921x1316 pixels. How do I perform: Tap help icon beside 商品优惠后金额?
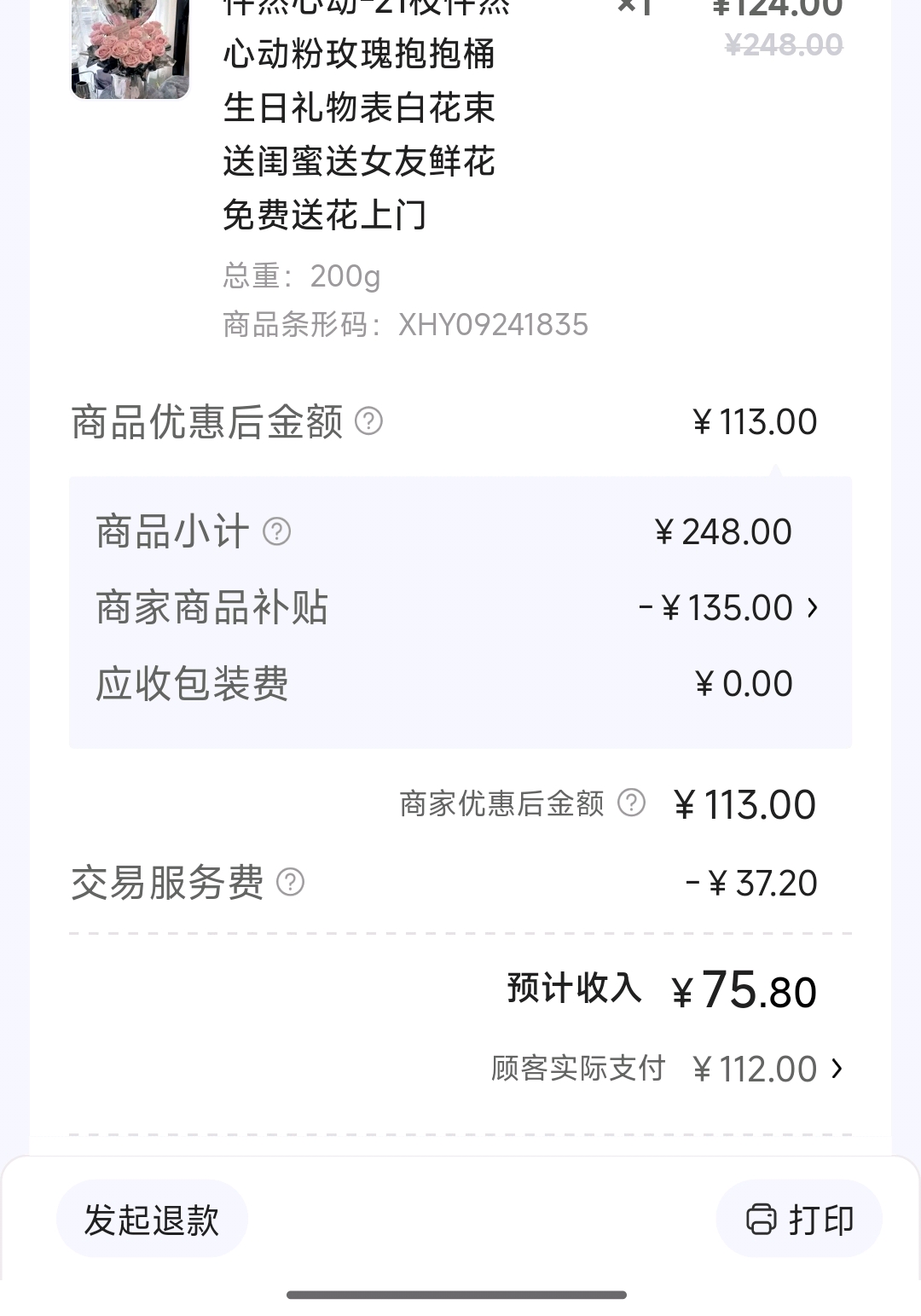[x=368, y=421]
